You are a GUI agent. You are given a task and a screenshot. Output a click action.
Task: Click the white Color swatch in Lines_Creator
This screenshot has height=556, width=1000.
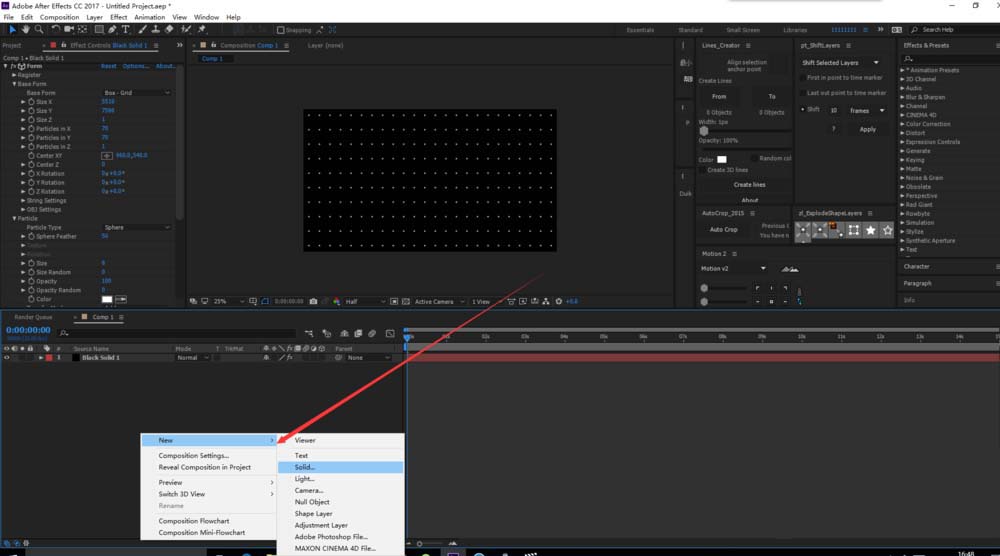pos(722,159)
